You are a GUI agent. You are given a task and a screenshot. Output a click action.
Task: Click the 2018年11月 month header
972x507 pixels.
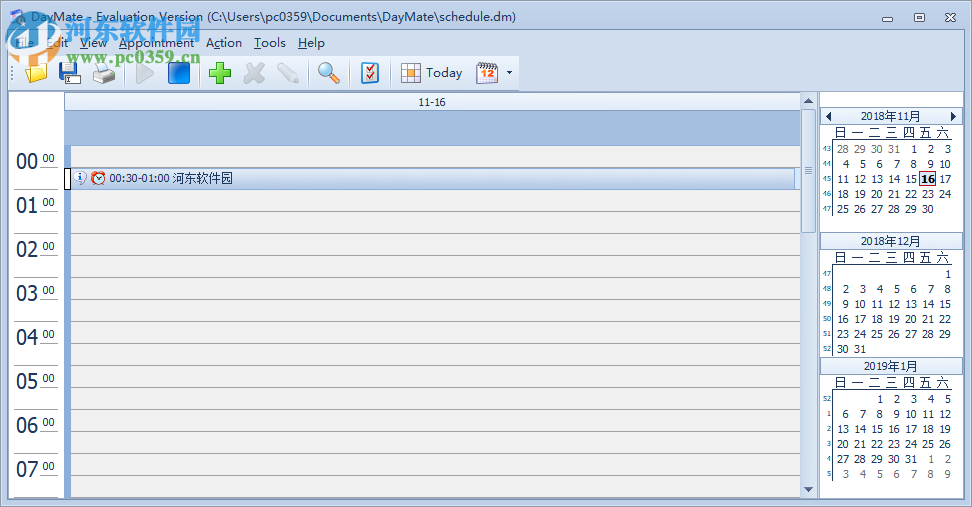pos(890,117)
